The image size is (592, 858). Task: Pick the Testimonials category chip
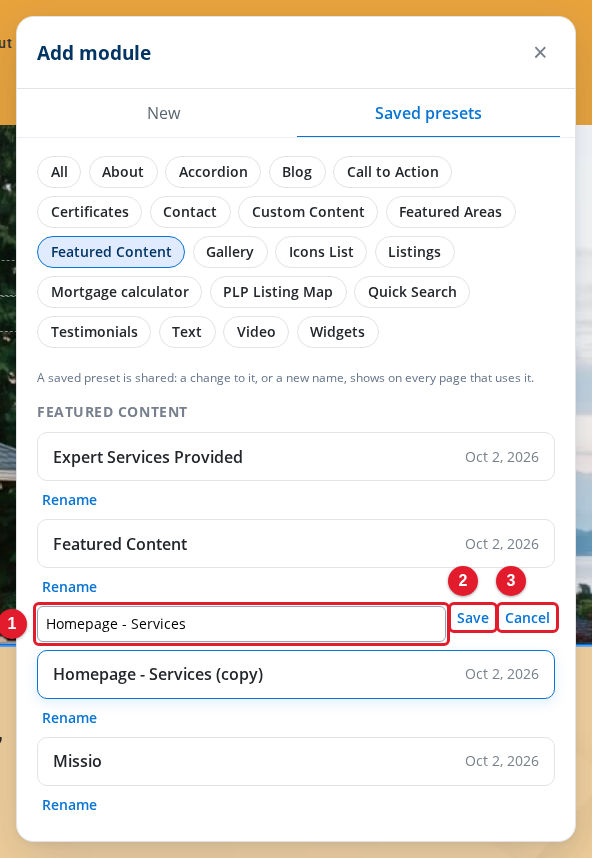pos(94,332)
